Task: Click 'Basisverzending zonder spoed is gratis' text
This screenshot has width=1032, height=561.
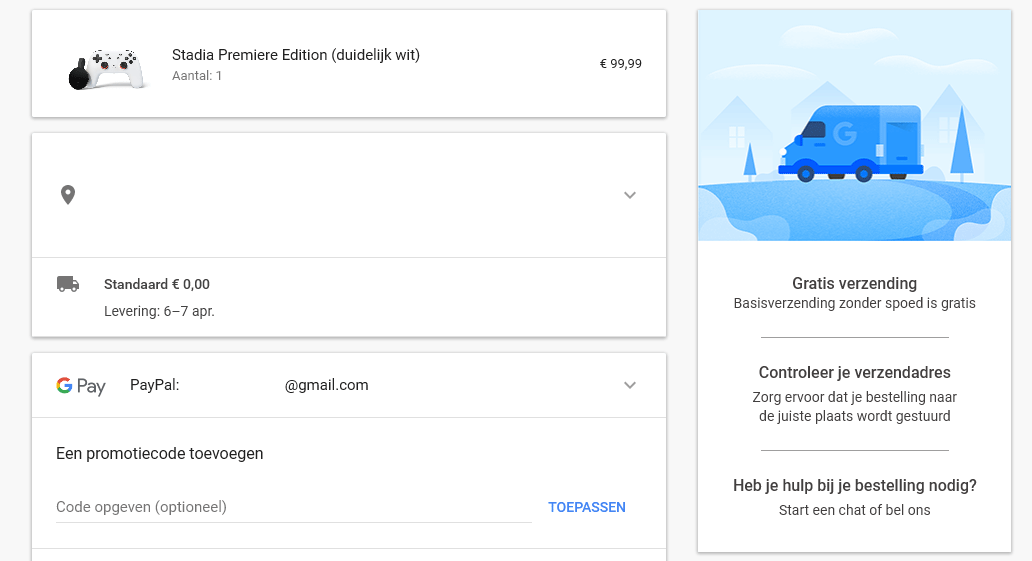Action: click(854, 304)
